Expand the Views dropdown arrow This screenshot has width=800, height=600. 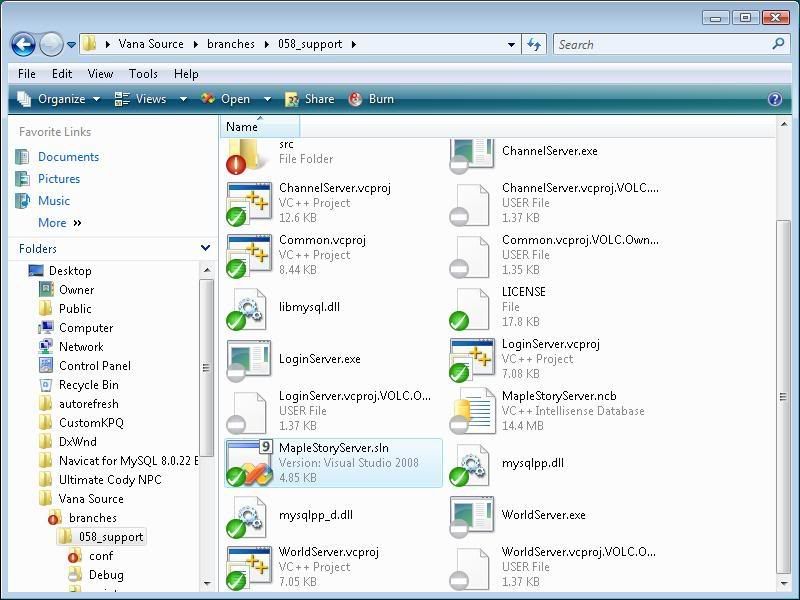[x=183, y=99]
